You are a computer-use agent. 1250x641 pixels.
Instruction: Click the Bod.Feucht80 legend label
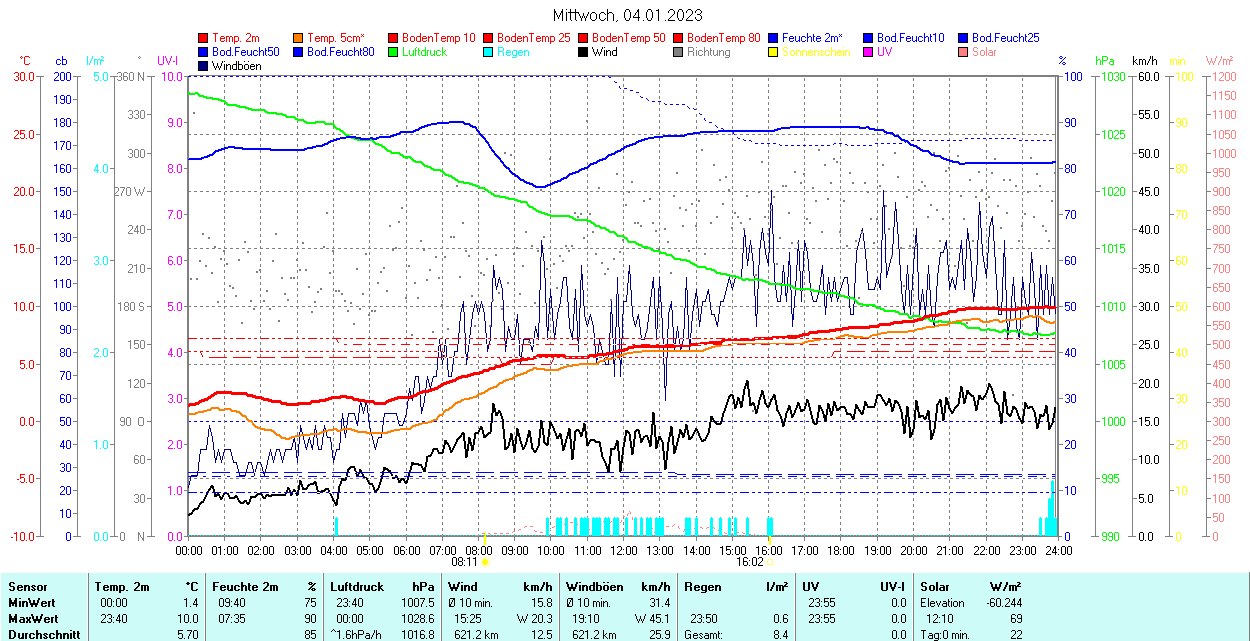coord(340,52)
